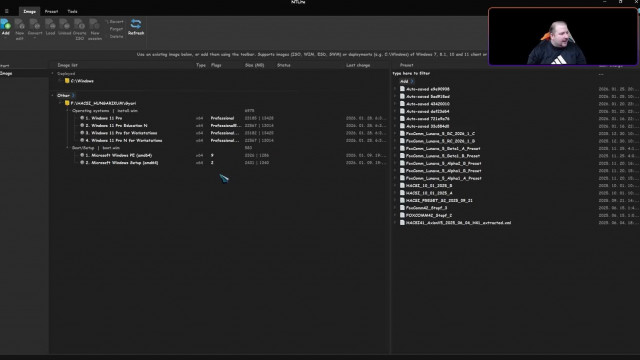Open the hamburger menu icon
Viewport: 640px width, 360px height.
[x=7, y=11]
